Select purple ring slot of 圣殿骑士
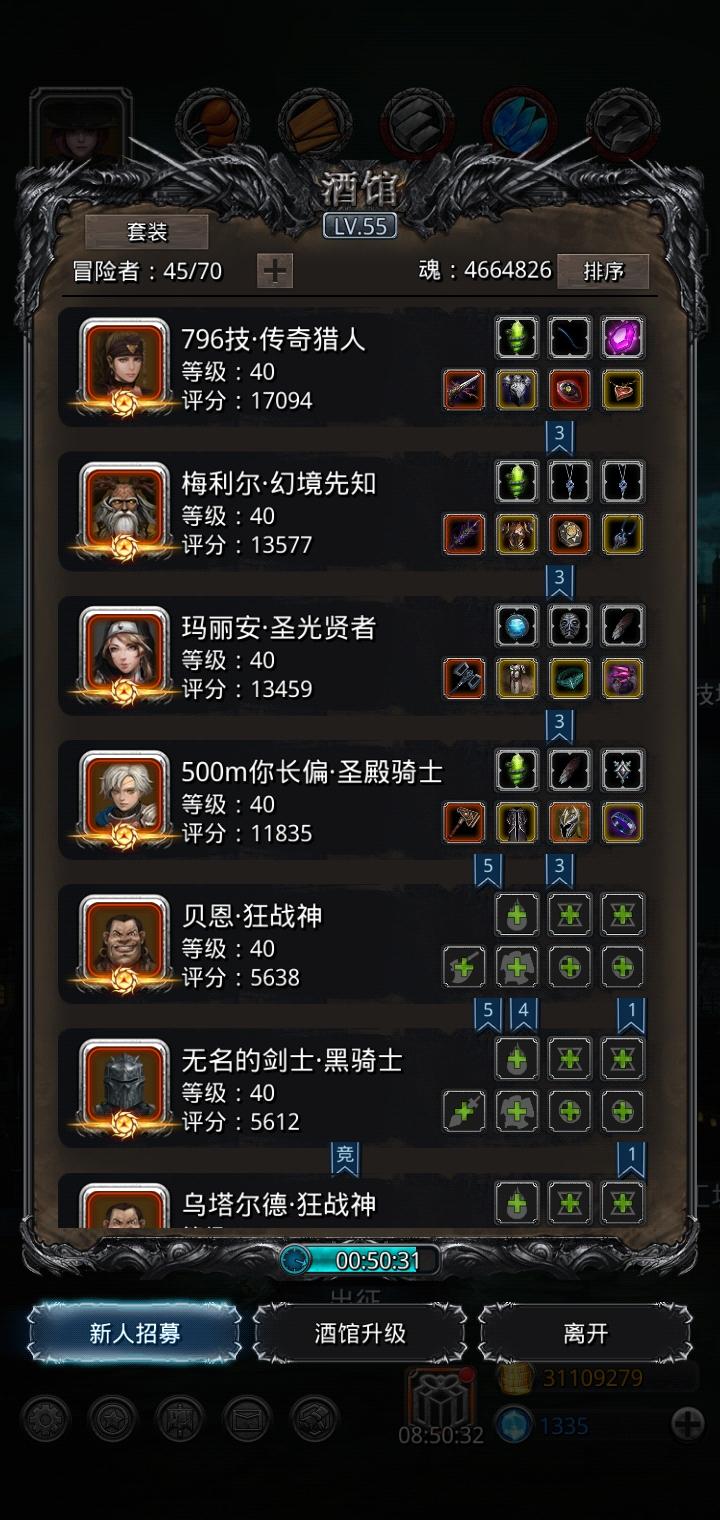Viewport: 720px width, 1520px height. point(622,822)
